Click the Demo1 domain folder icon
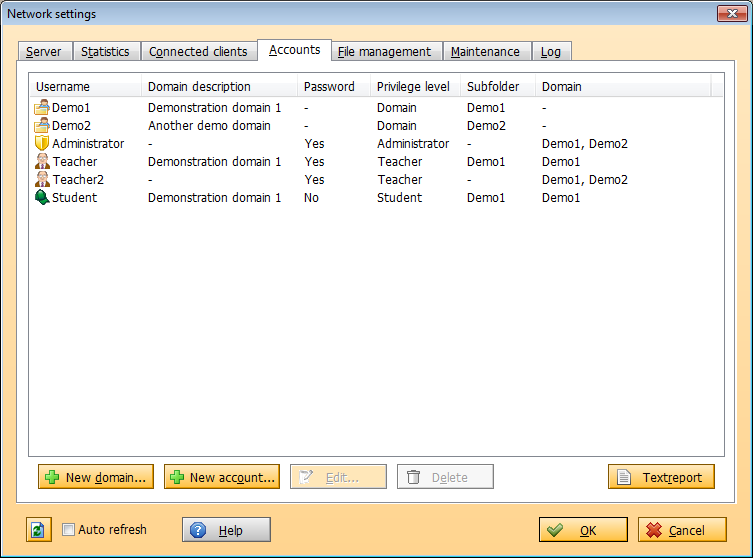Viewport: 753px width, 558px height. pyautogui.click(x=42, y=108)
